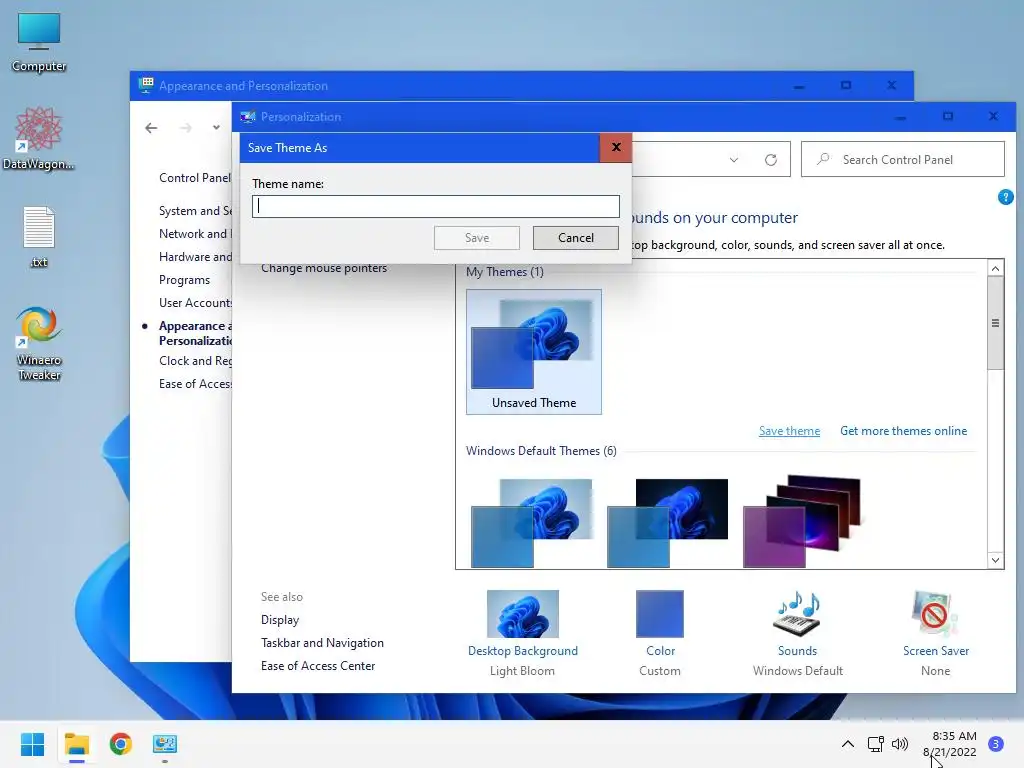Screen dimensions: 1024x768
Task: Select Appearance and Personalization sidebar item
Action: click(195, 333)
